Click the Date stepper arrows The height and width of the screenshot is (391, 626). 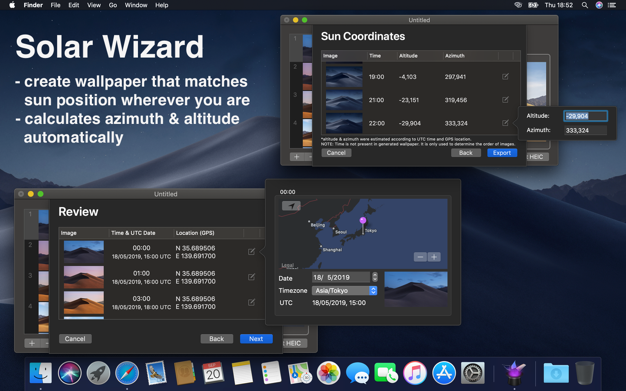click(x=374, y=277)
